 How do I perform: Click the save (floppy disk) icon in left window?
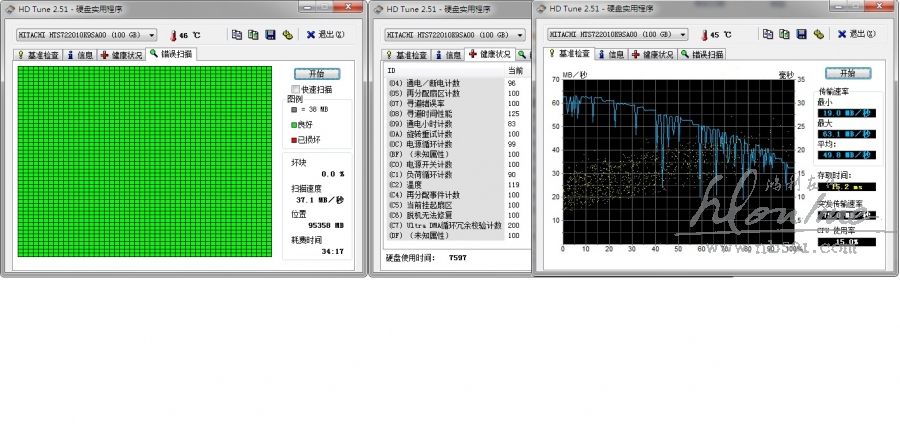pos(270,34)
